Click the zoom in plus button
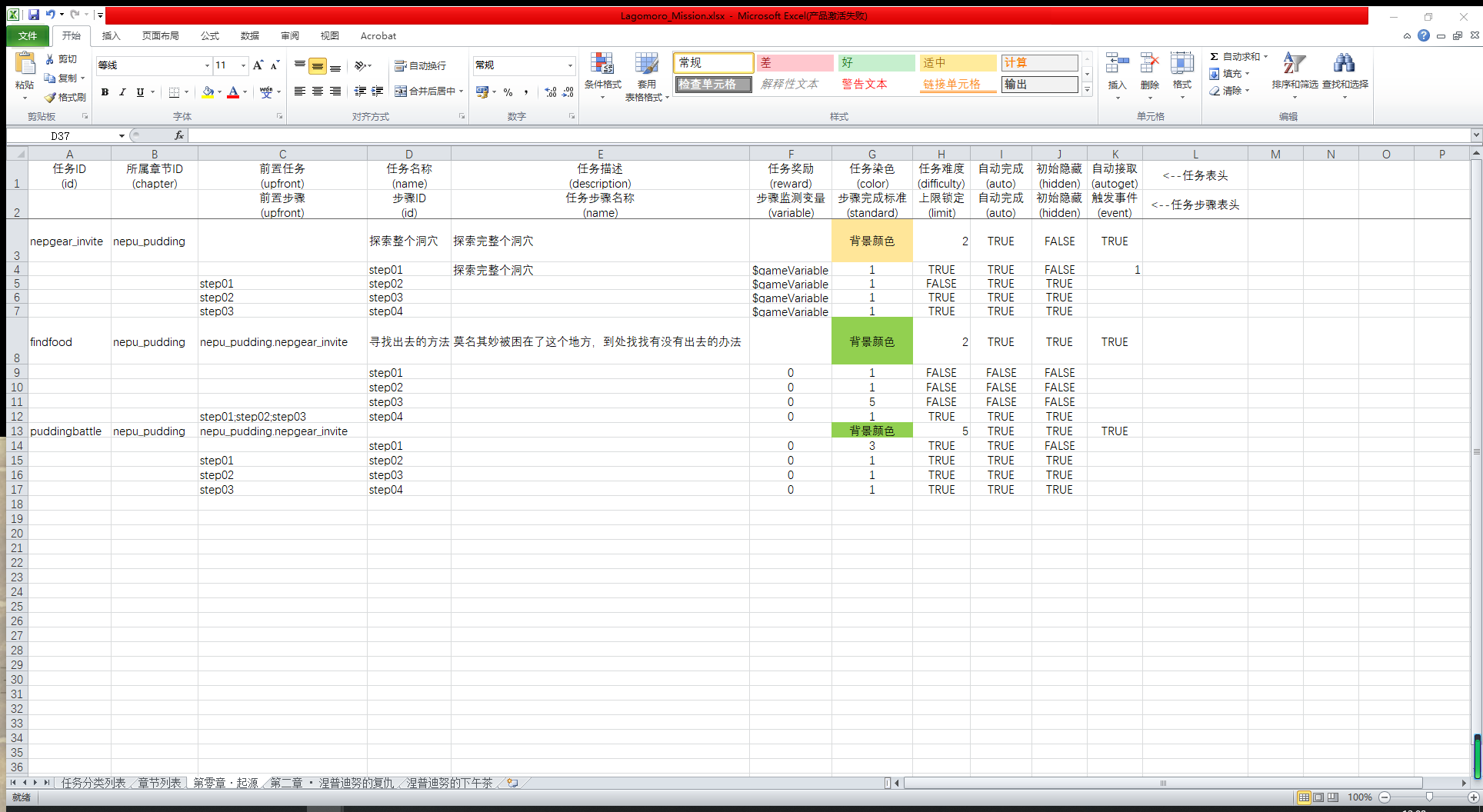Viewport: 1483px width, 812px height. 1474,797
